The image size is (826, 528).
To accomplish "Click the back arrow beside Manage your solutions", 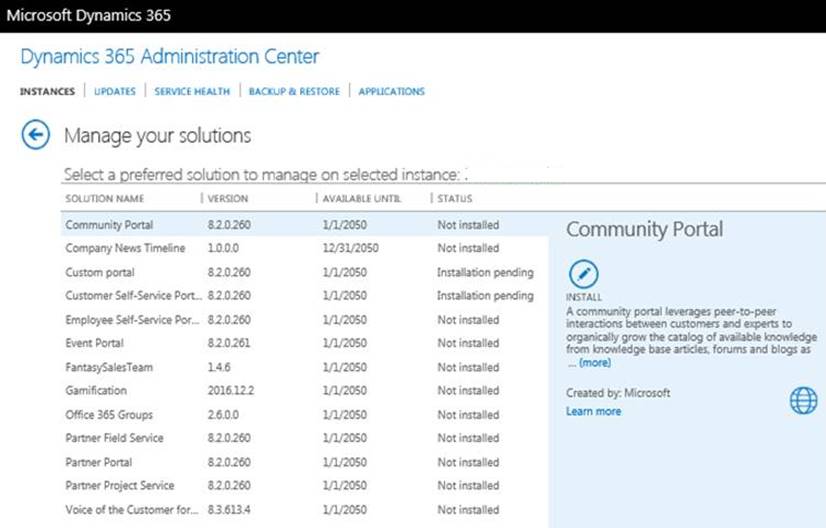I will [36, 135].
